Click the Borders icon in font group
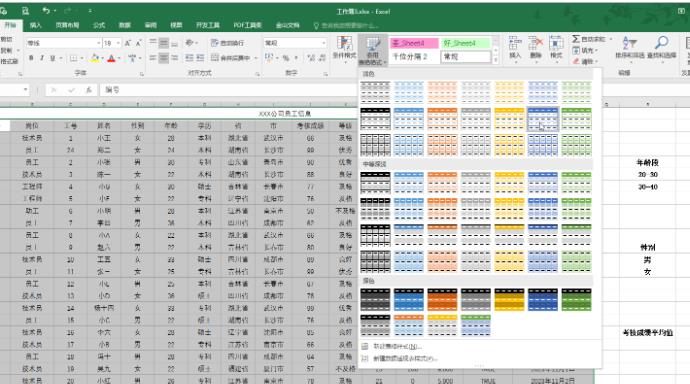Image resolution: width=690 pixels, height=384 pixels. [73, 58]
